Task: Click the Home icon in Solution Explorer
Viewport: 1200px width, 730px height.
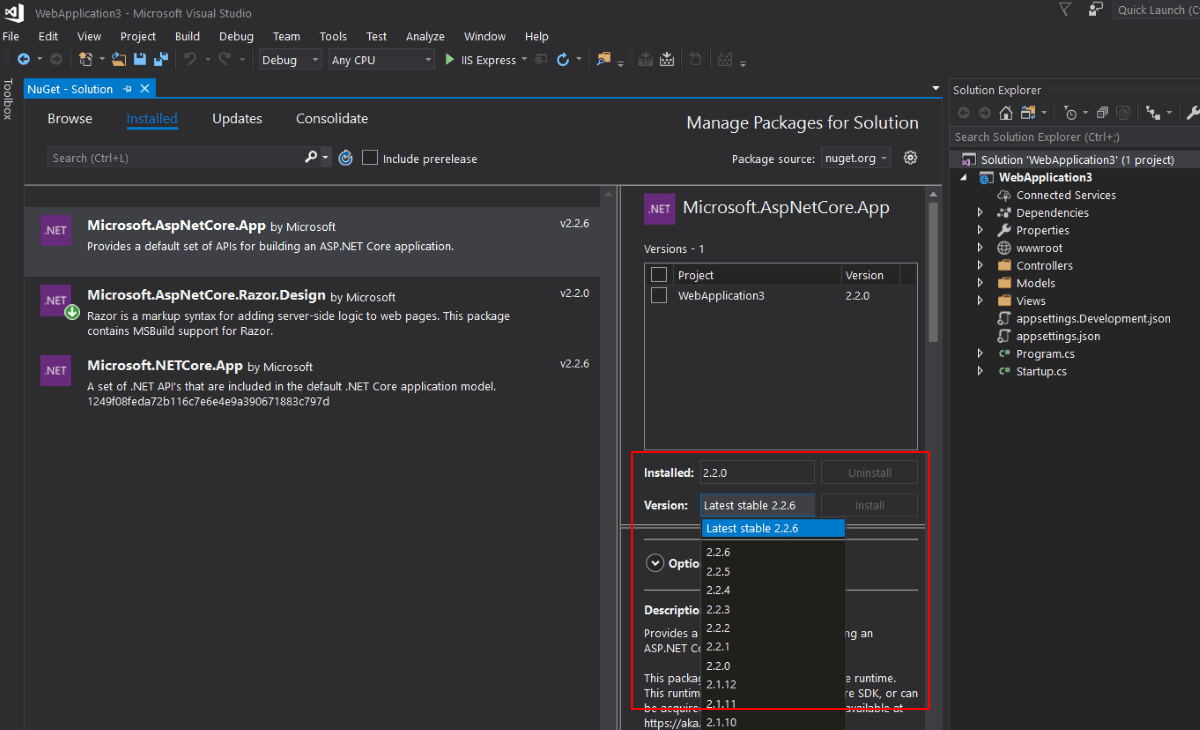Action: coord(1006,113)
